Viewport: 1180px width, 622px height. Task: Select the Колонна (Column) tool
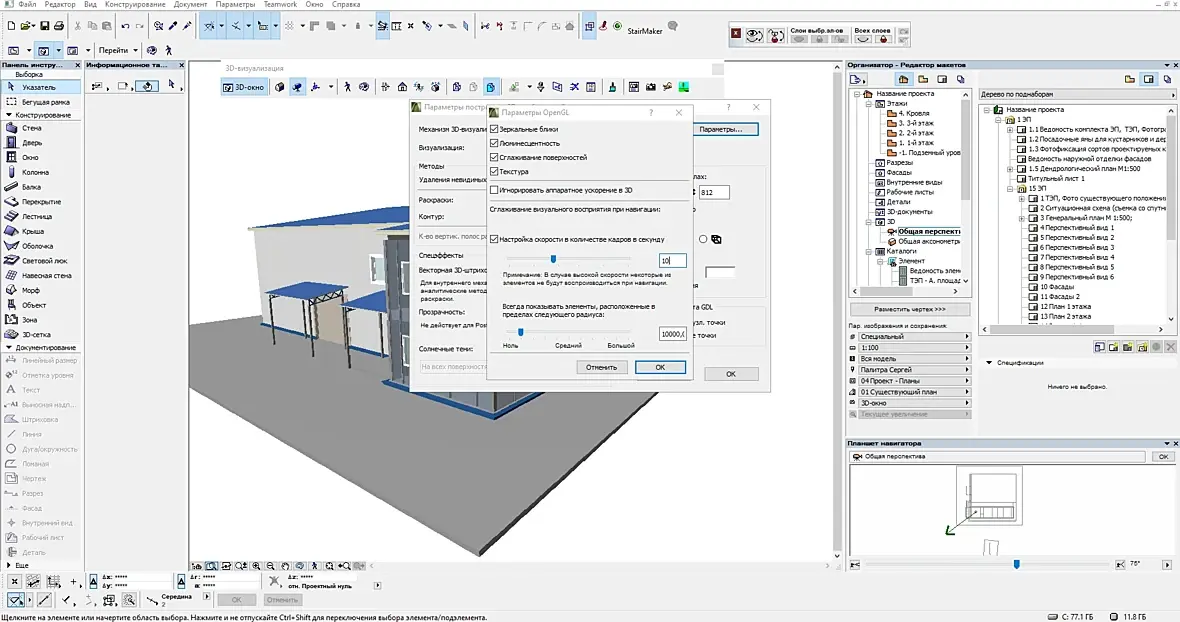[35, 172]
